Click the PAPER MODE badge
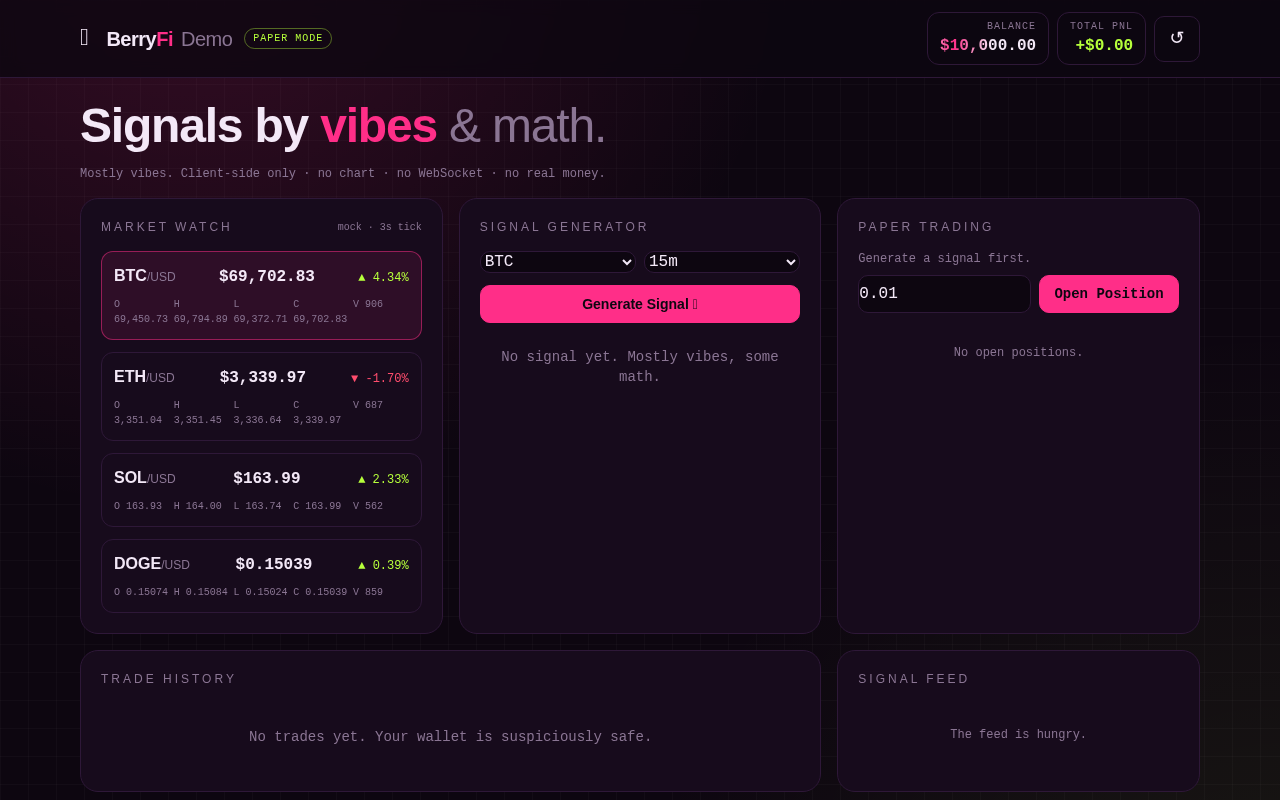Viewport: 1280px width, 800px height. coord(288,39)
